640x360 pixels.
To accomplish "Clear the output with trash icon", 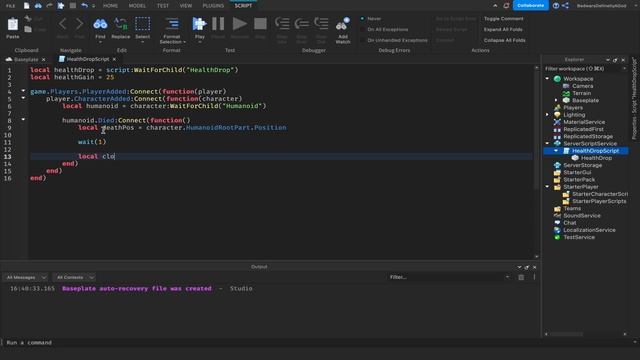I will 521,277.
